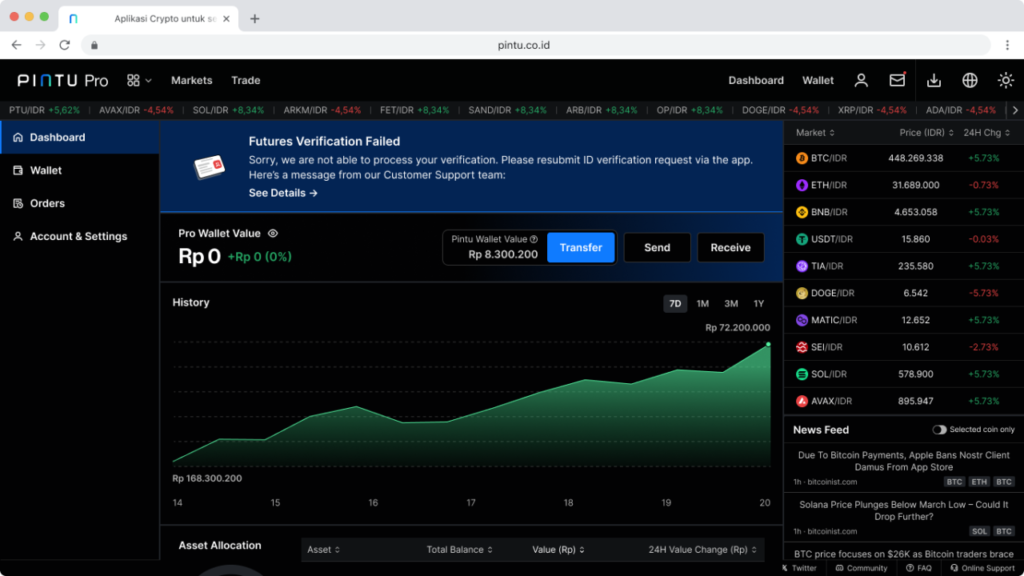Click AVAX coin icon in market list
1024x576 pixels.
click(801, 401)
